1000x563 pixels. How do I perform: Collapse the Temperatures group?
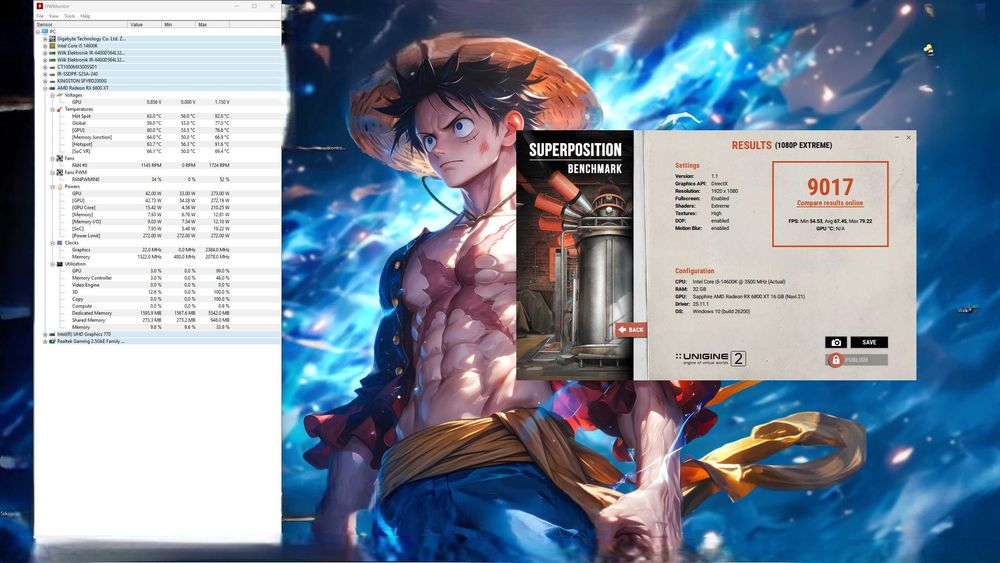52,109
